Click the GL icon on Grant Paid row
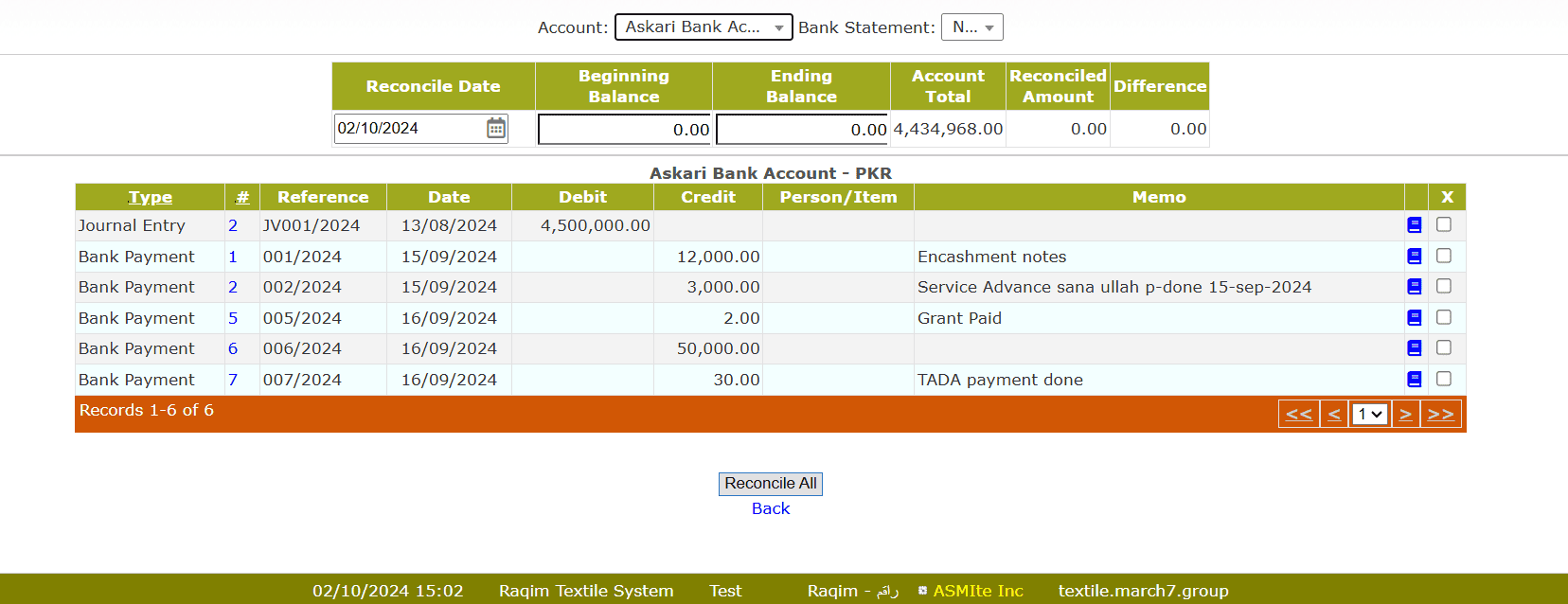This screenshot has height=604, width=1568. coord(1414,318)
